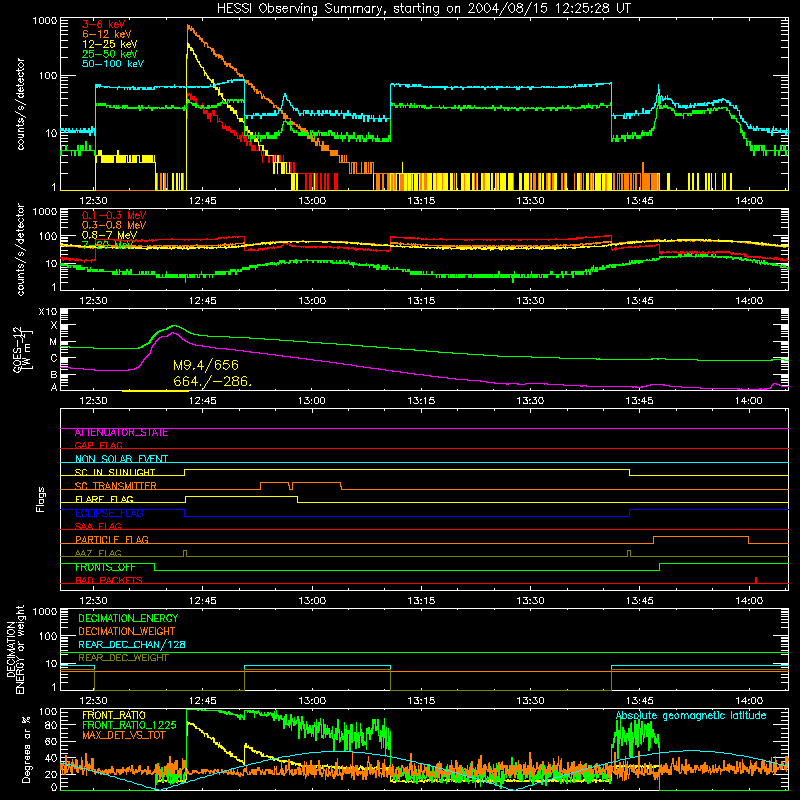The image size is (800, 800).
Task: Select the GOES-12 axis label
Action: (18, 350)
